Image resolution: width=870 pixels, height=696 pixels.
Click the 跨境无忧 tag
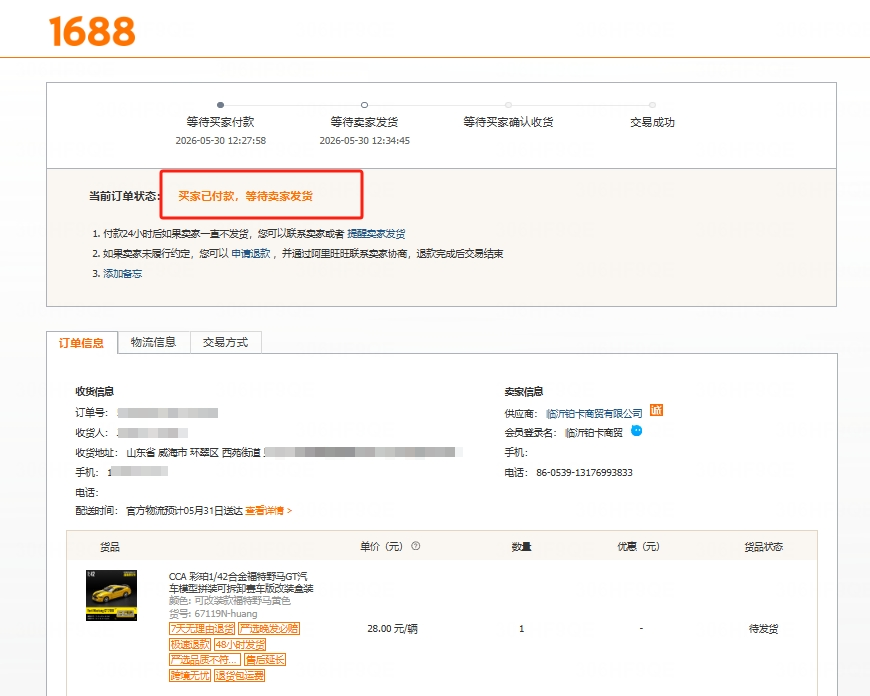point(190,675)
